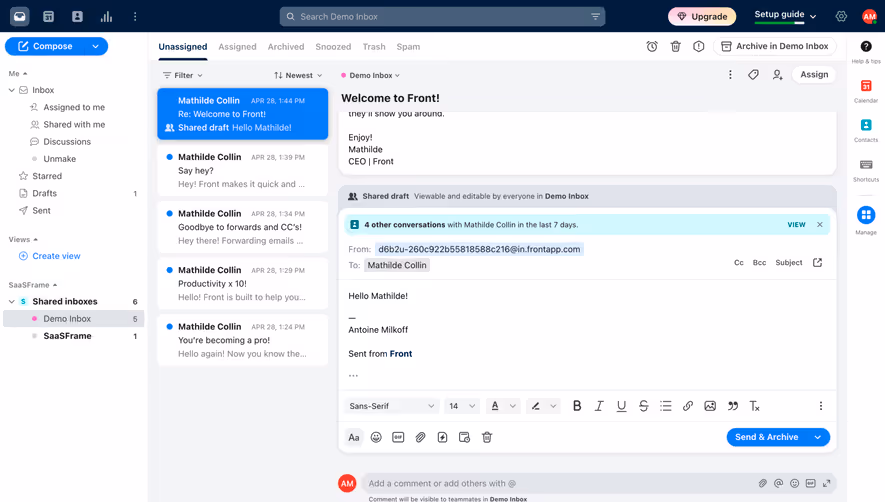The image size is (885, 502).
Task: Open Shortcuts in right sidebar
Action: (866, 170)
